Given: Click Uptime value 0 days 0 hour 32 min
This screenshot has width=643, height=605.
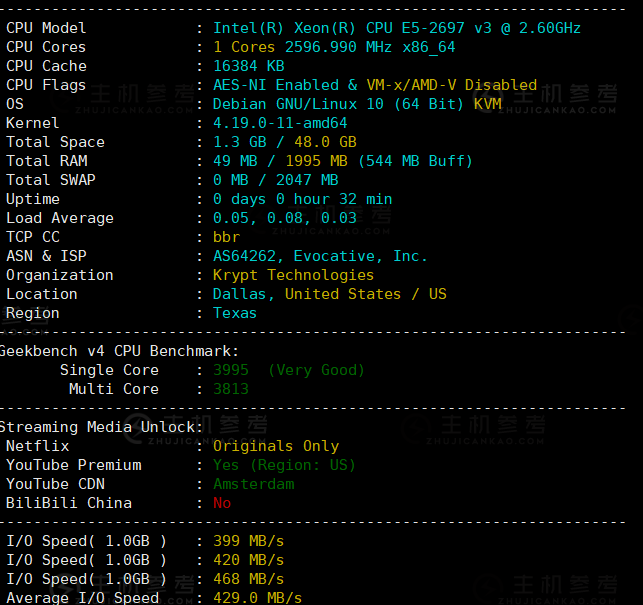Looking at the screenshot, I should click(x=303, y=199).
